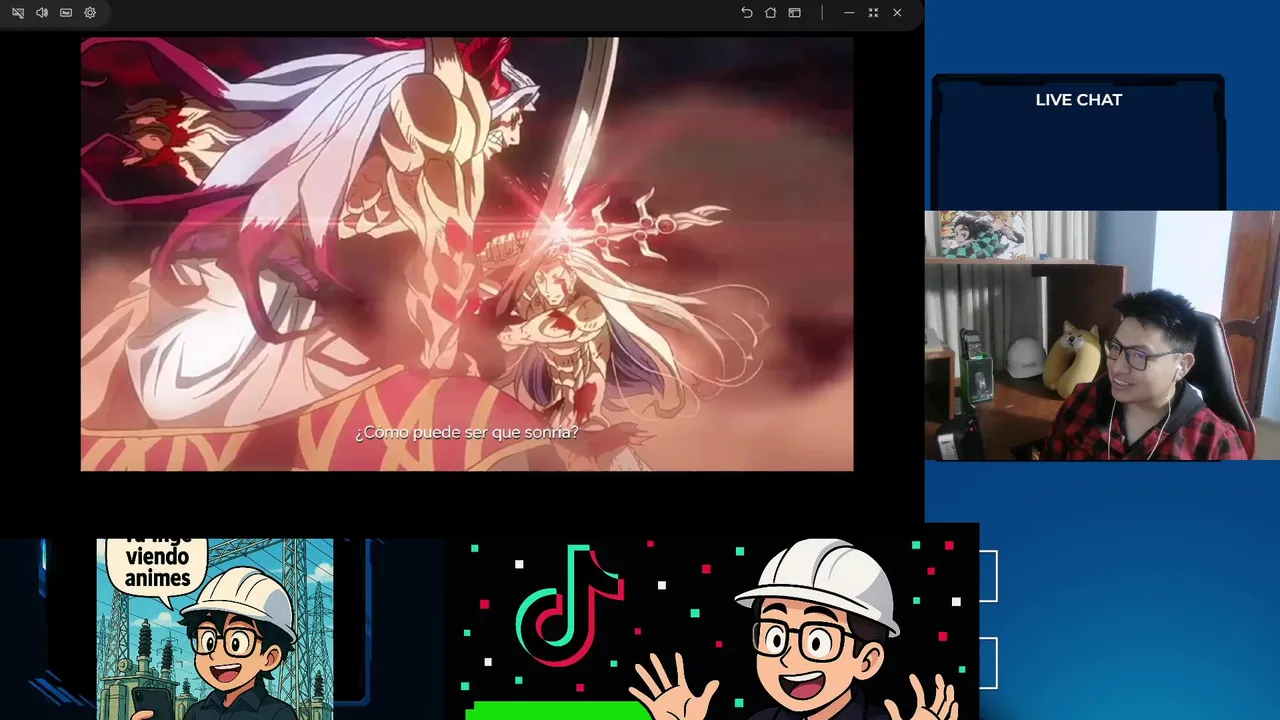Click the window layout icon
Image resolution: width=1280 pixels, height=720 pixels.
(794, 13)
